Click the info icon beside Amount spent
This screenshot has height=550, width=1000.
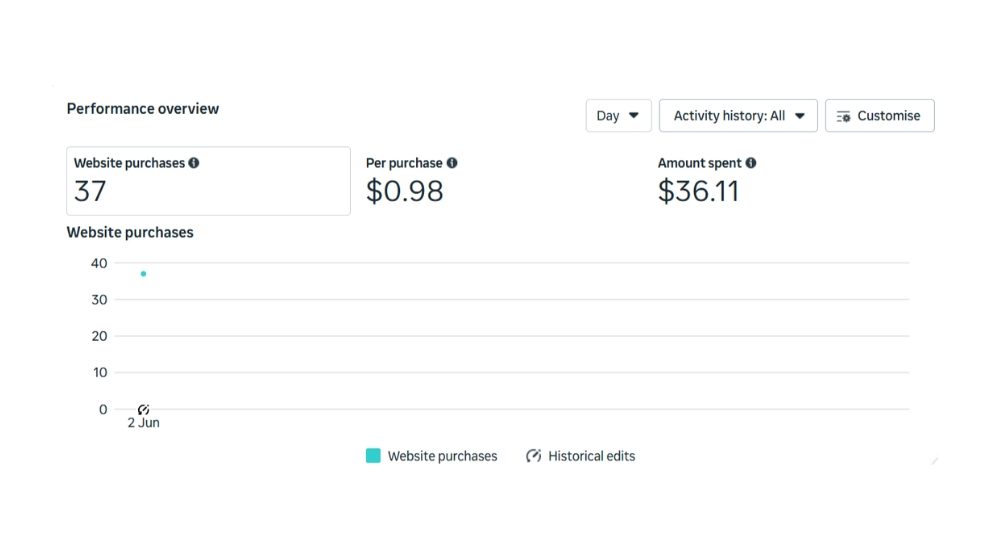751,163
